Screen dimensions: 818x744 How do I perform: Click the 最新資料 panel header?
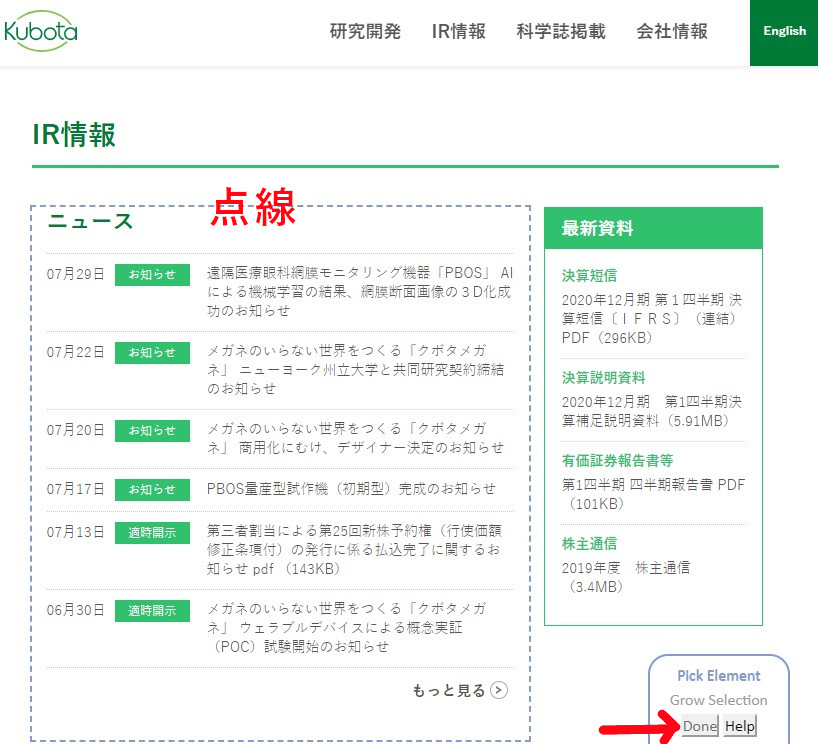[x=653, y=228]
